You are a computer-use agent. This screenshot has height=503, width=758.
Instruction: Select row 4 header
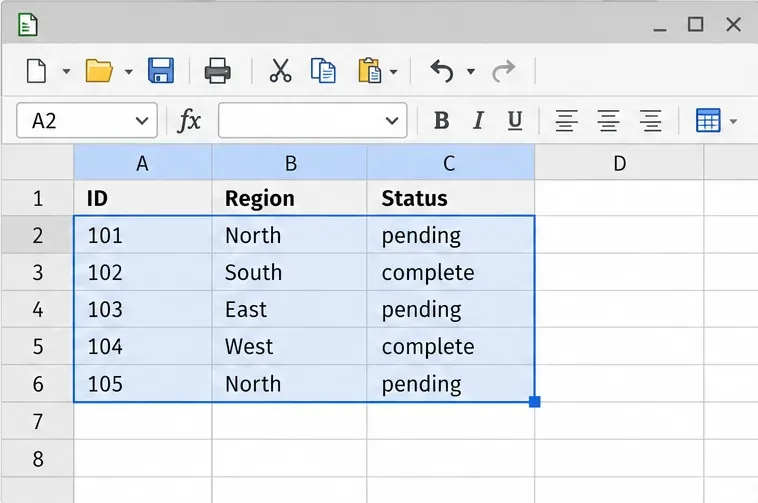click(38, 309)
